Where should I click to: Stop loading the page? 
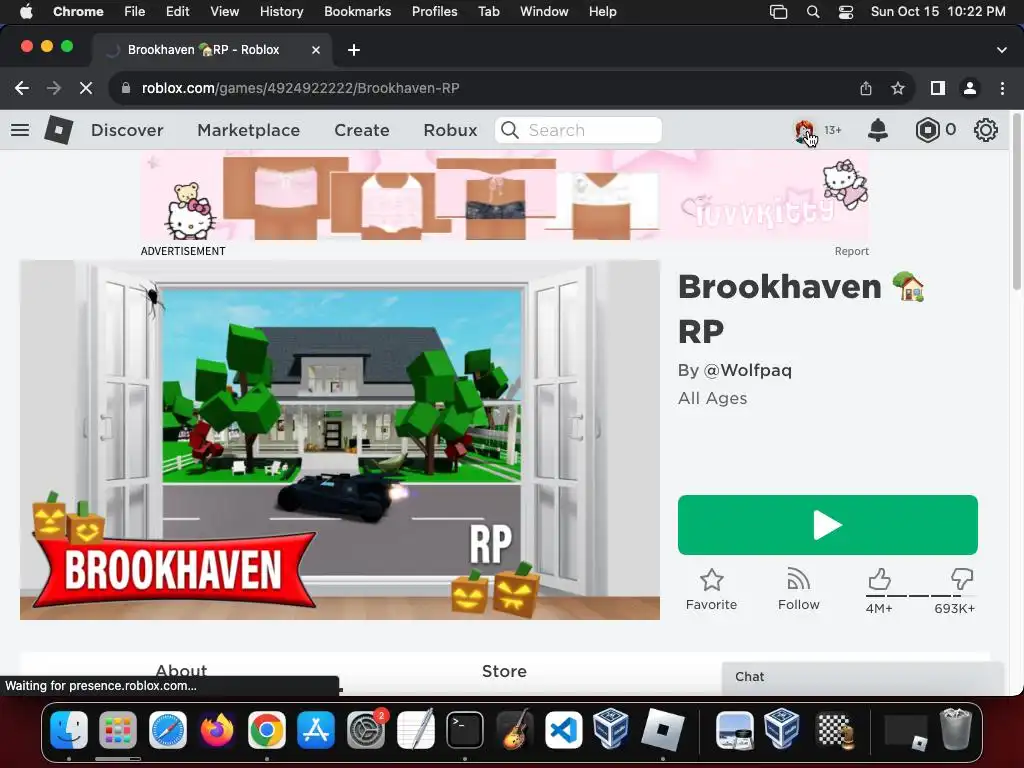(x=86, y=88)
